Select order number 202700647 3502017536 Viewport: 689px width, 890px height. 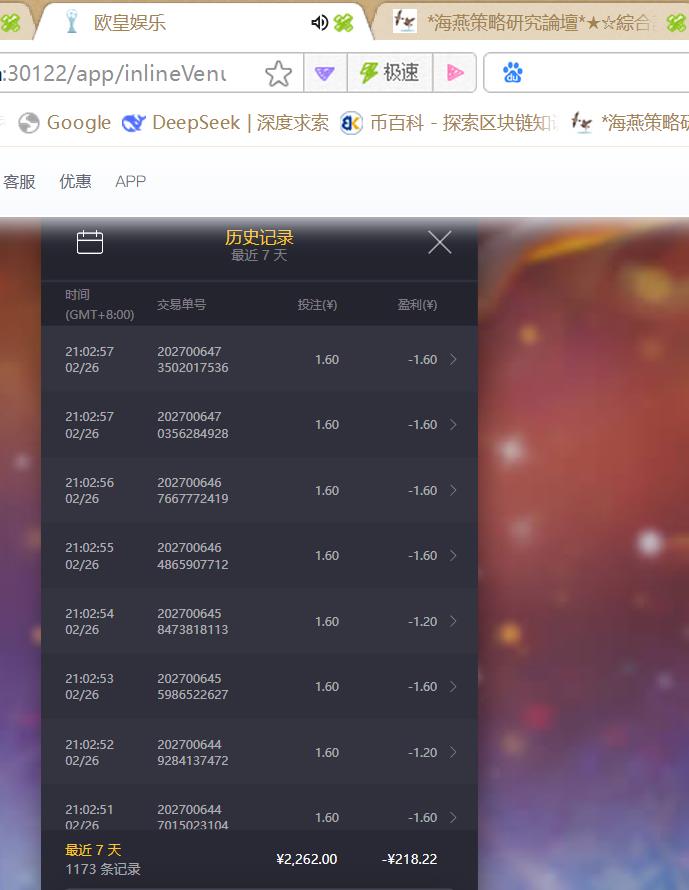(x=192, y=359)
